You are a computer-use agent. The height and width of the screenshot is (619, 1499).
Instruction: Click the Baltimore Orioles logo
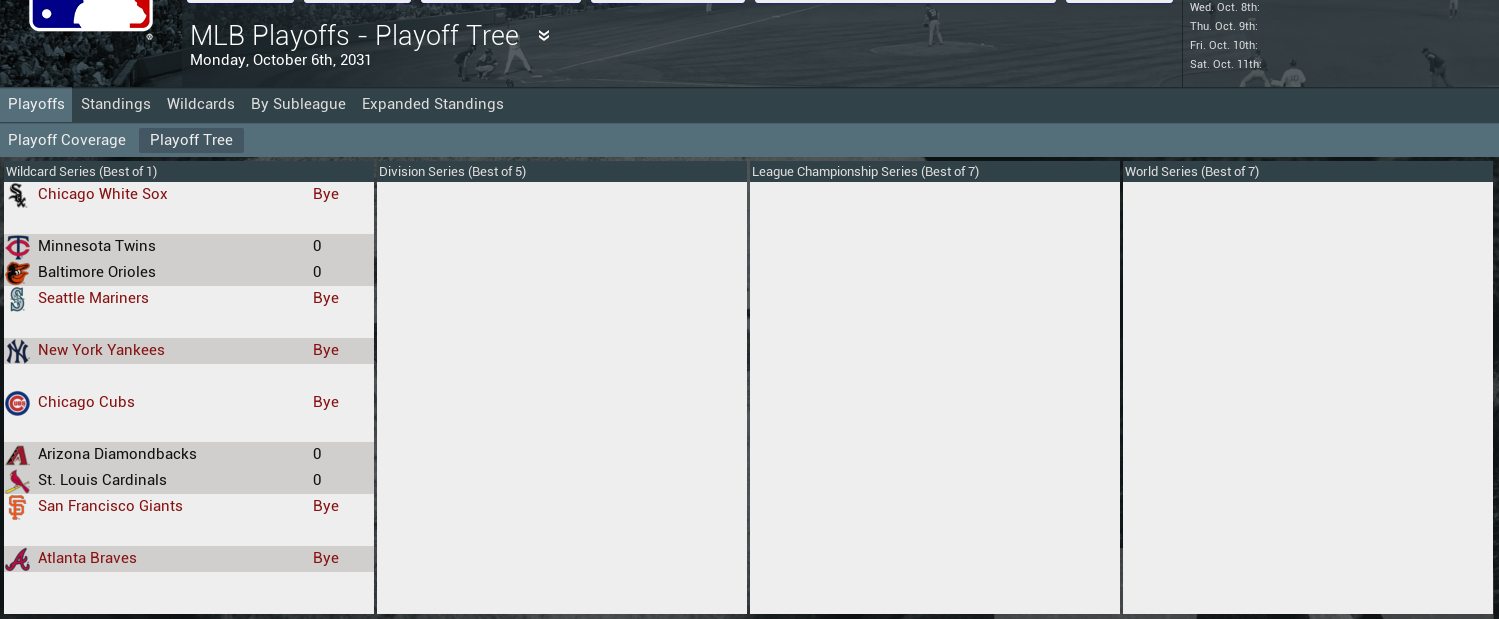[x=17, y=273]
